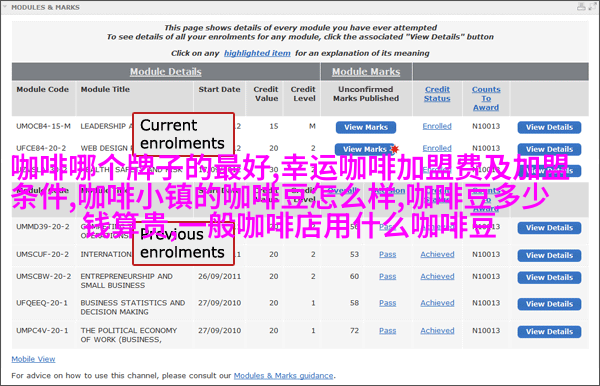
Task: Click start date 27/09/2010 for UMPC4V-20-1
Action: 219,331
